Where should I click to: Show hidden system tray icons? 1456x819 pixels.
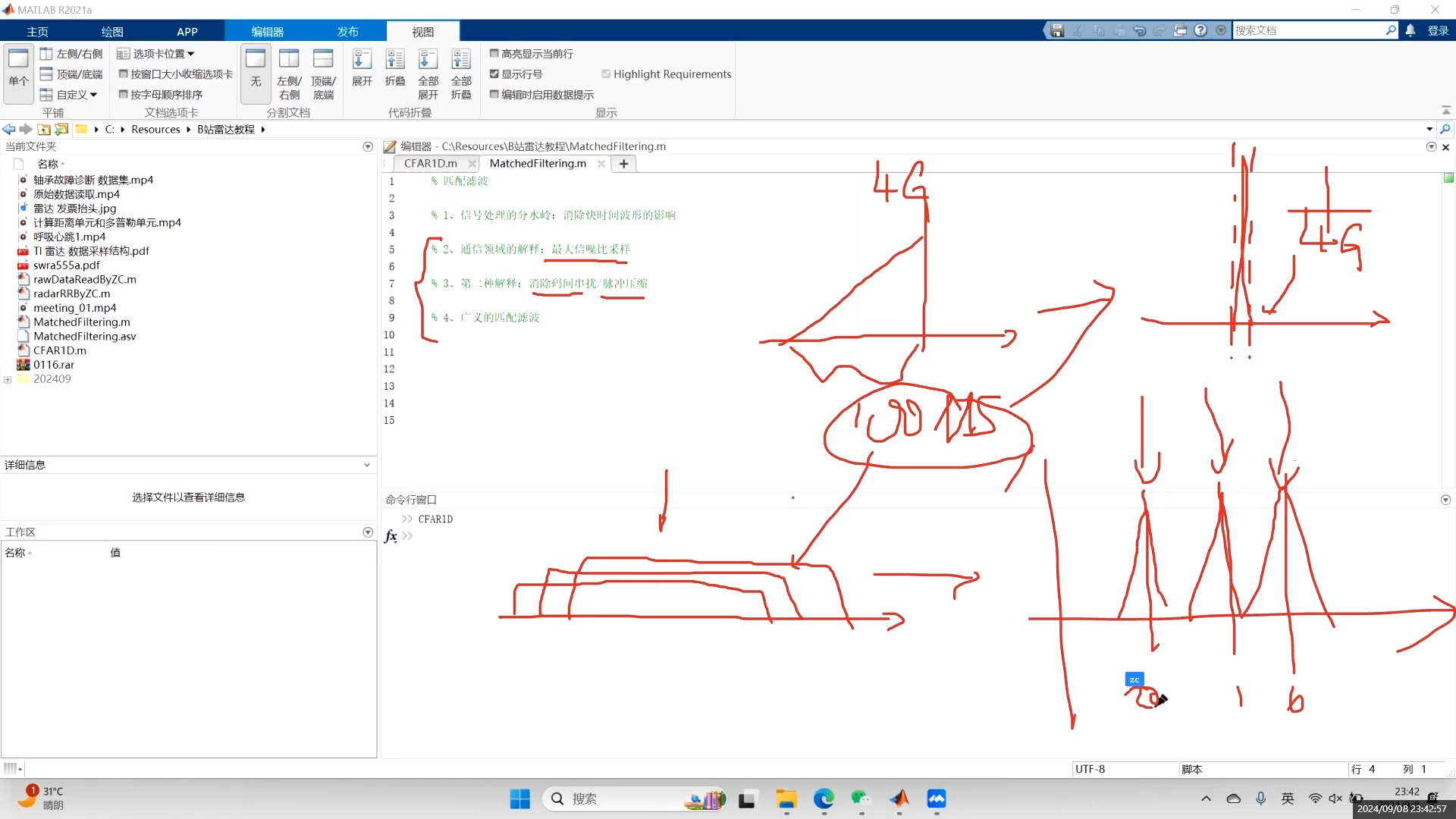1207,799
